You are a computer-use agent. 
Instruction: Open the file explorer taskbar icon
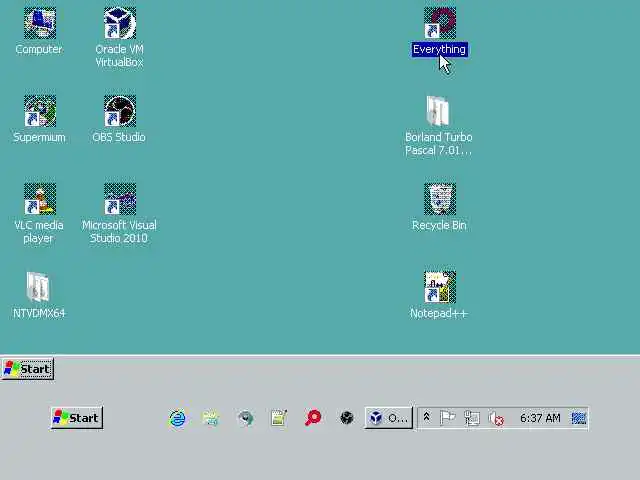[x=211, y=418]
